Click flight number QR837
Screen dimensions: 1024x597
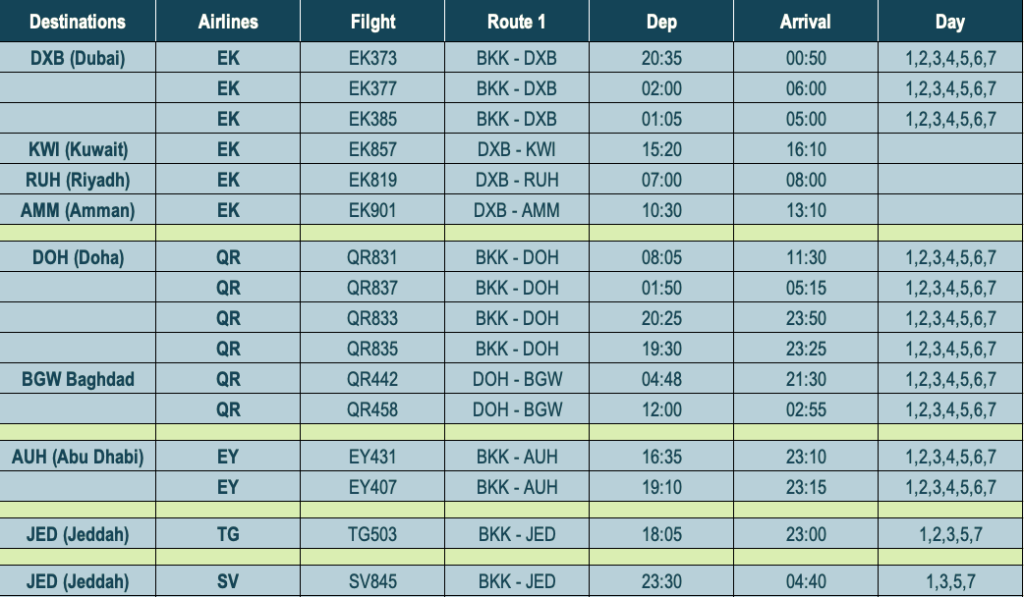[372, 288]
